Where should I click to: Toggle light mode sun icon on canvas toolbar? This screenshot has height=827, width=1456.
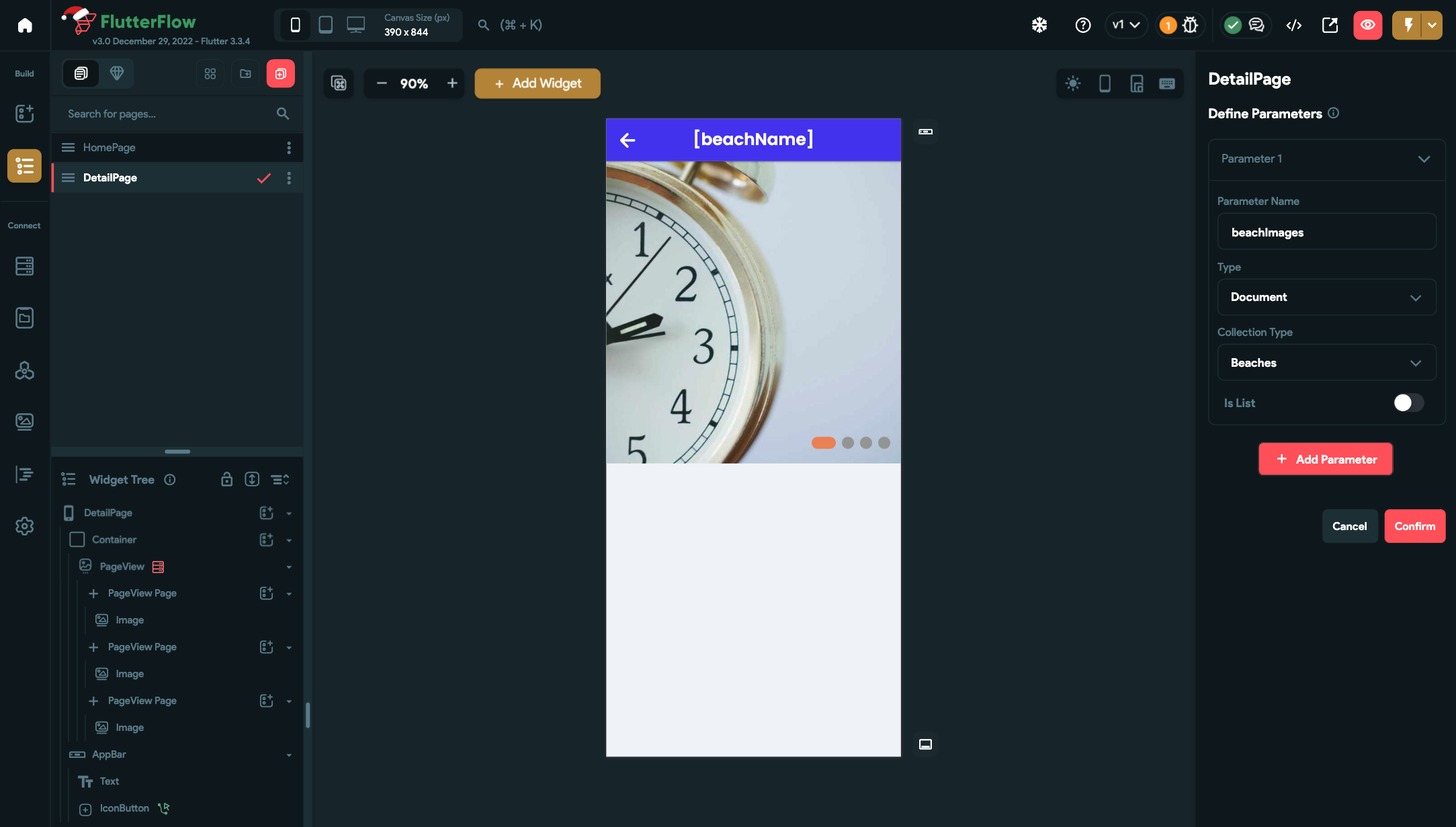point(1073,83)
